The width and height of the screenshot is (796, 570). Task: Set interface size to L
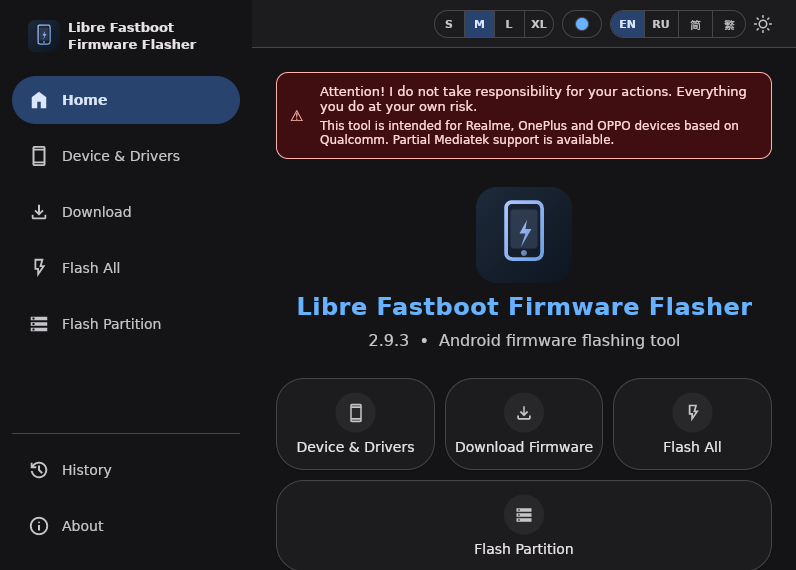pos(509,24)
